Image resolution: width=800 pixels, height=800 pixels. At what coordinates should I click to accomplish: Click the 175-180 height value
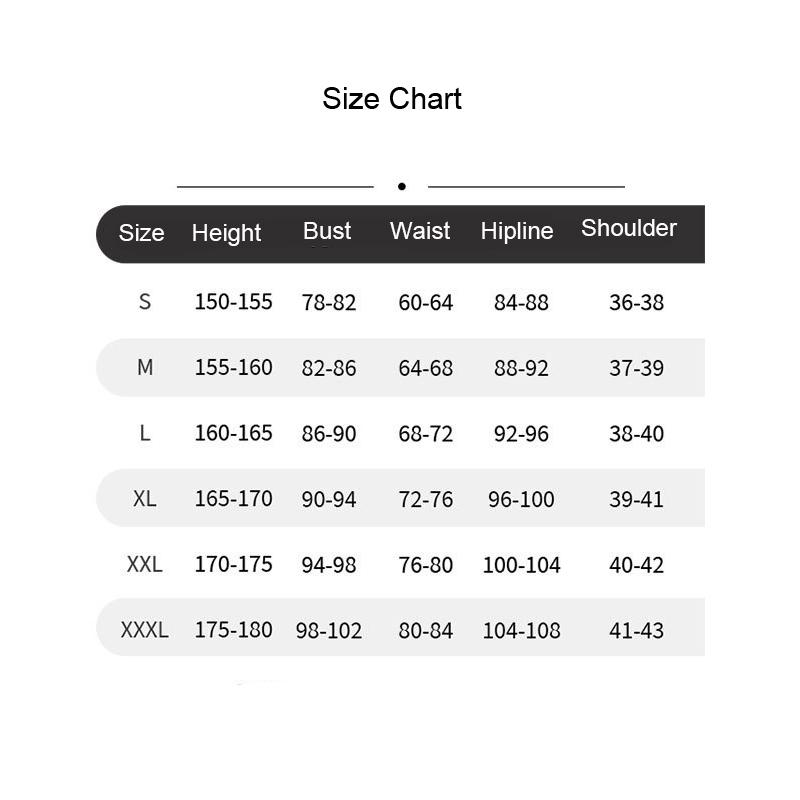[x=233, y=630]
